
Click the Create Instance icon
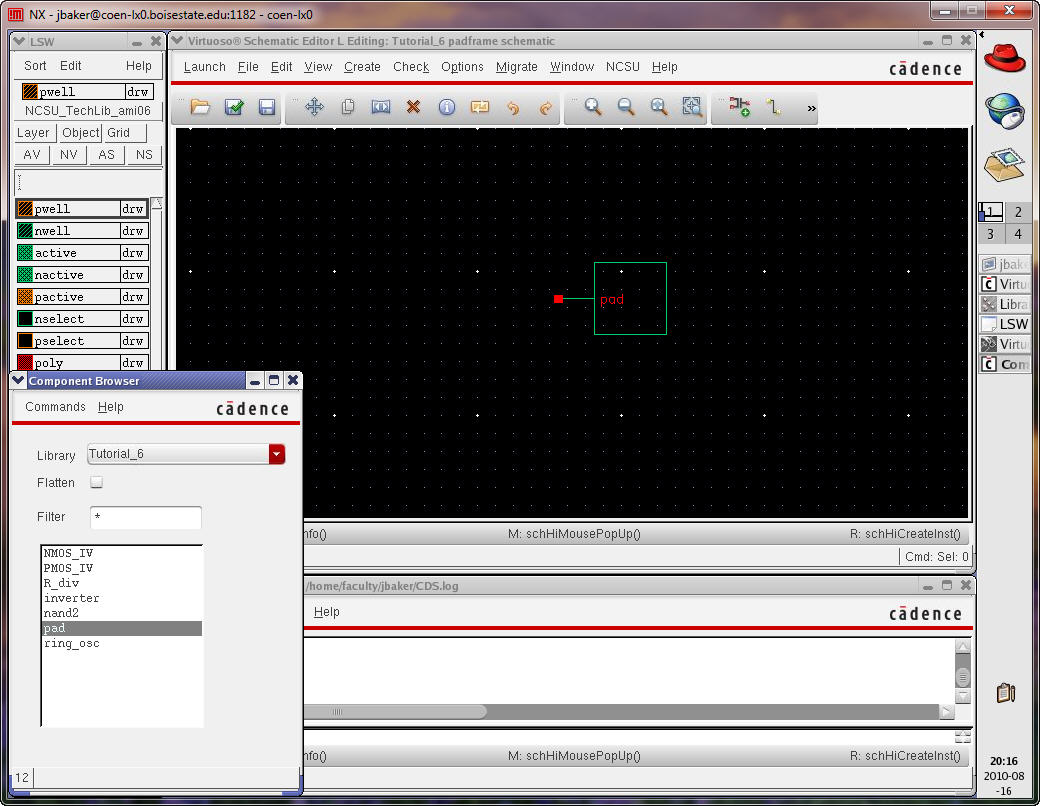739,107
